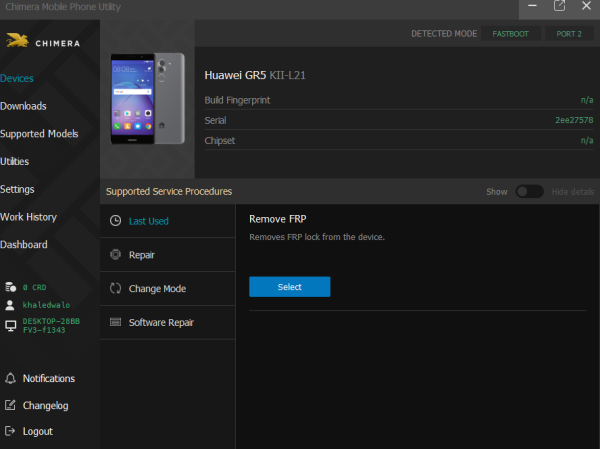Log out of Chimera
Viewport: 600px width, 449px height.
[x=38, y=431]
